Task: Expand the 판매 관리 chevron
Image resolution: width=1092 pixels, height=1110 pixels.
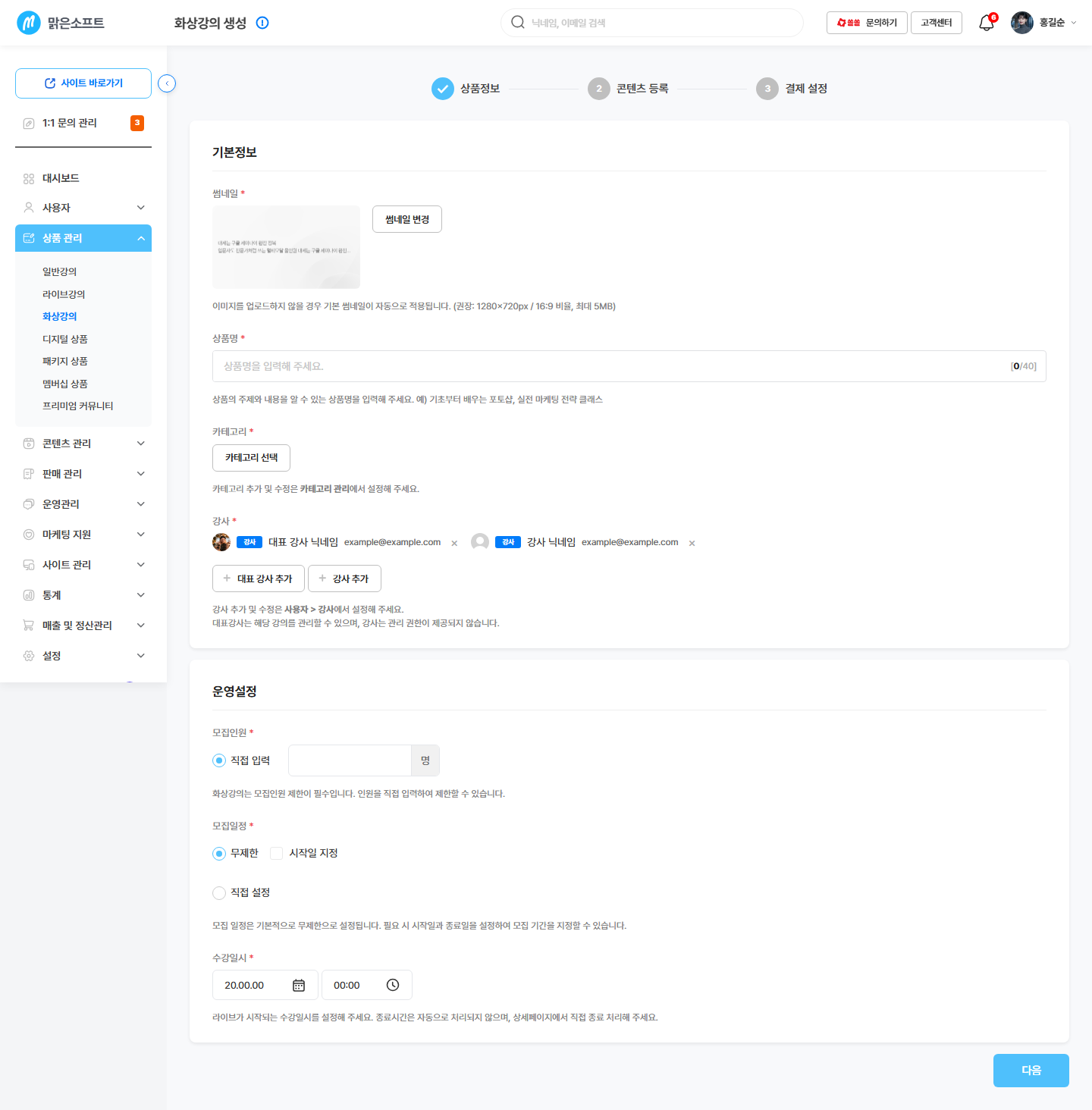Action: (x=141, y=474)
